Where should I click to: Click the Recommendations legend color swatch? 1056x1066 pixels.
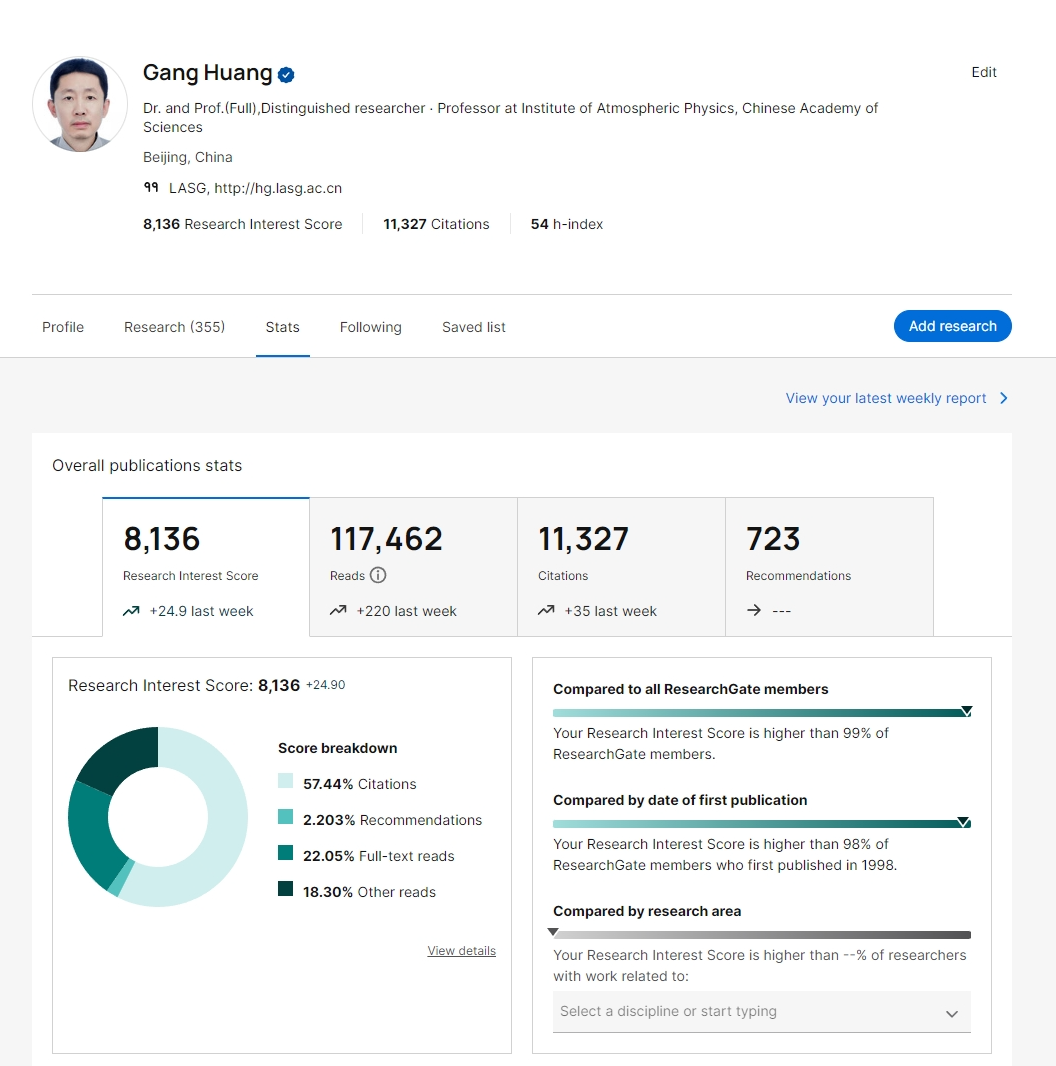(286, 816)
